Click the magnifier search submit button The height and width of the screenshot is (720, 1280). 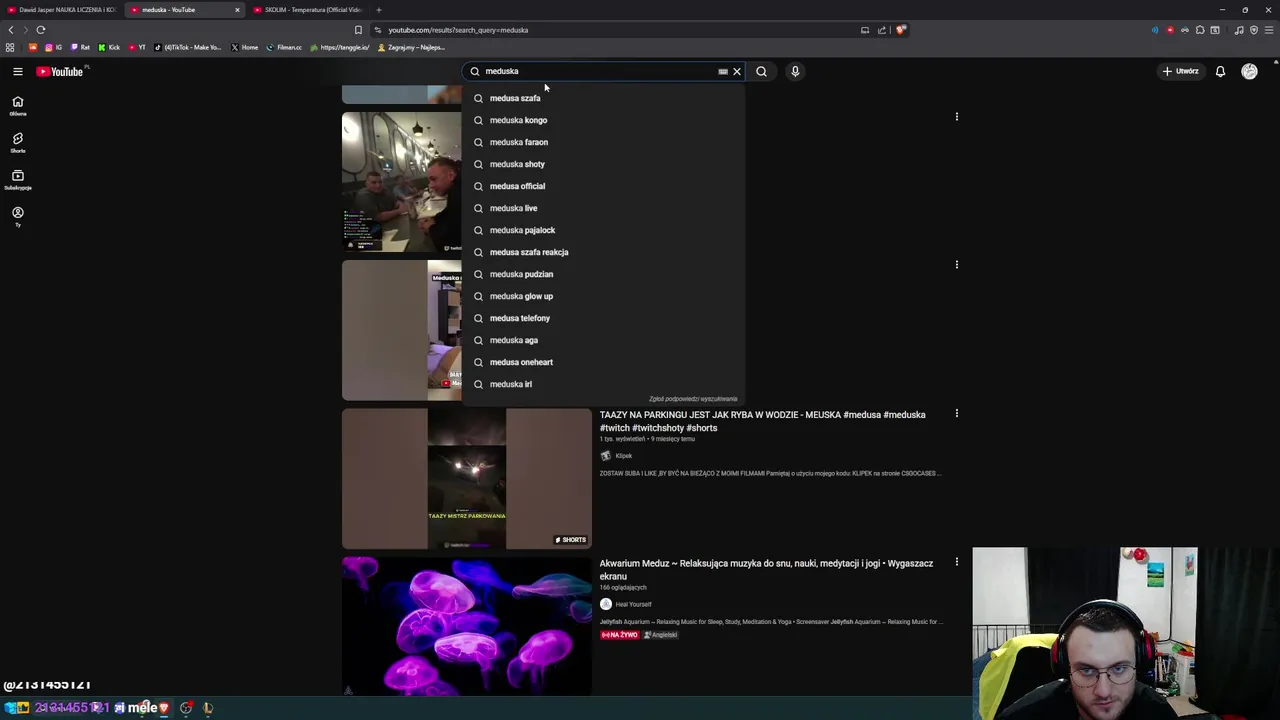pos(762,71)
